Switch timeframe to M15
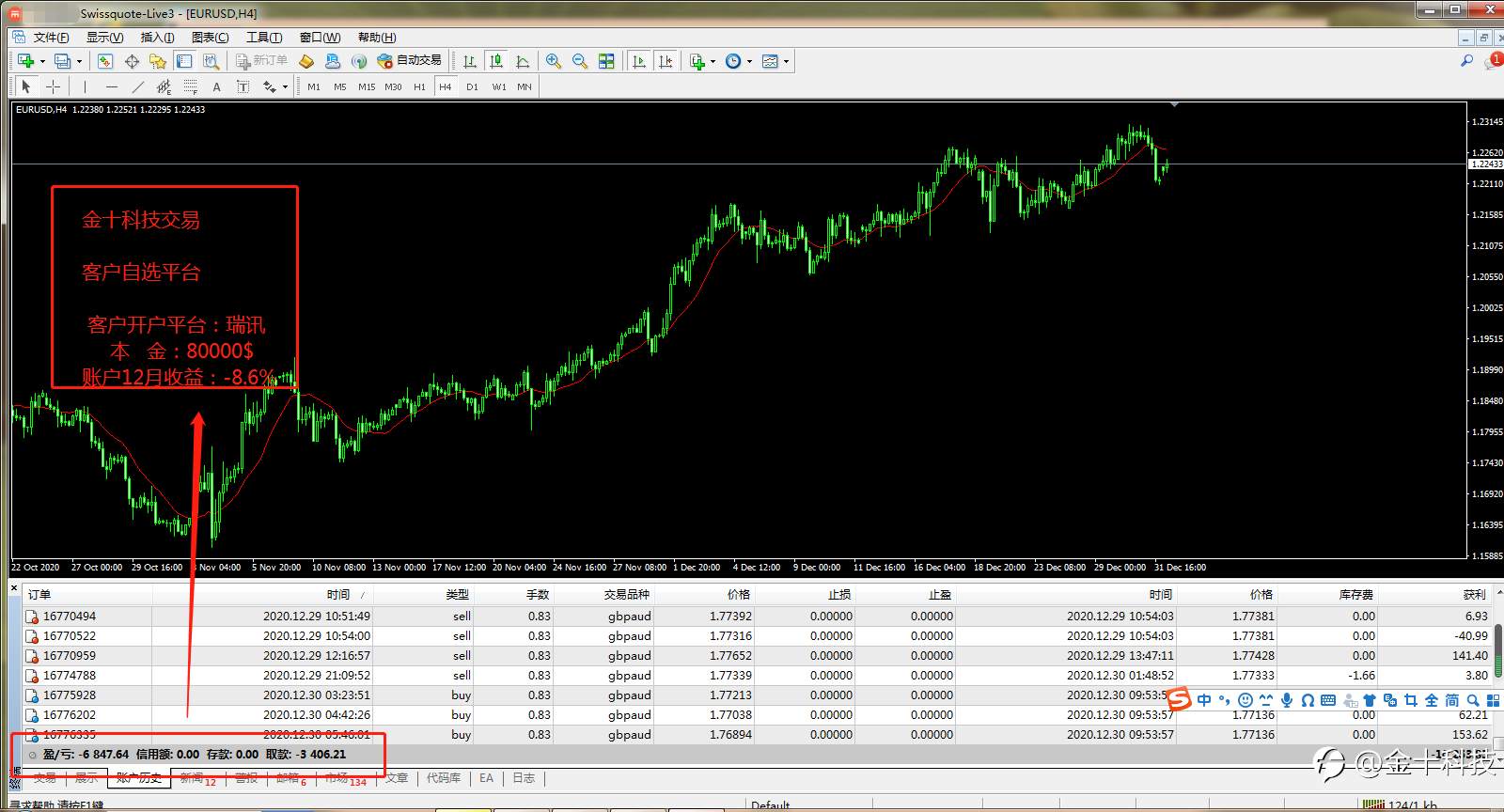1504x812 pixels. 367,86
